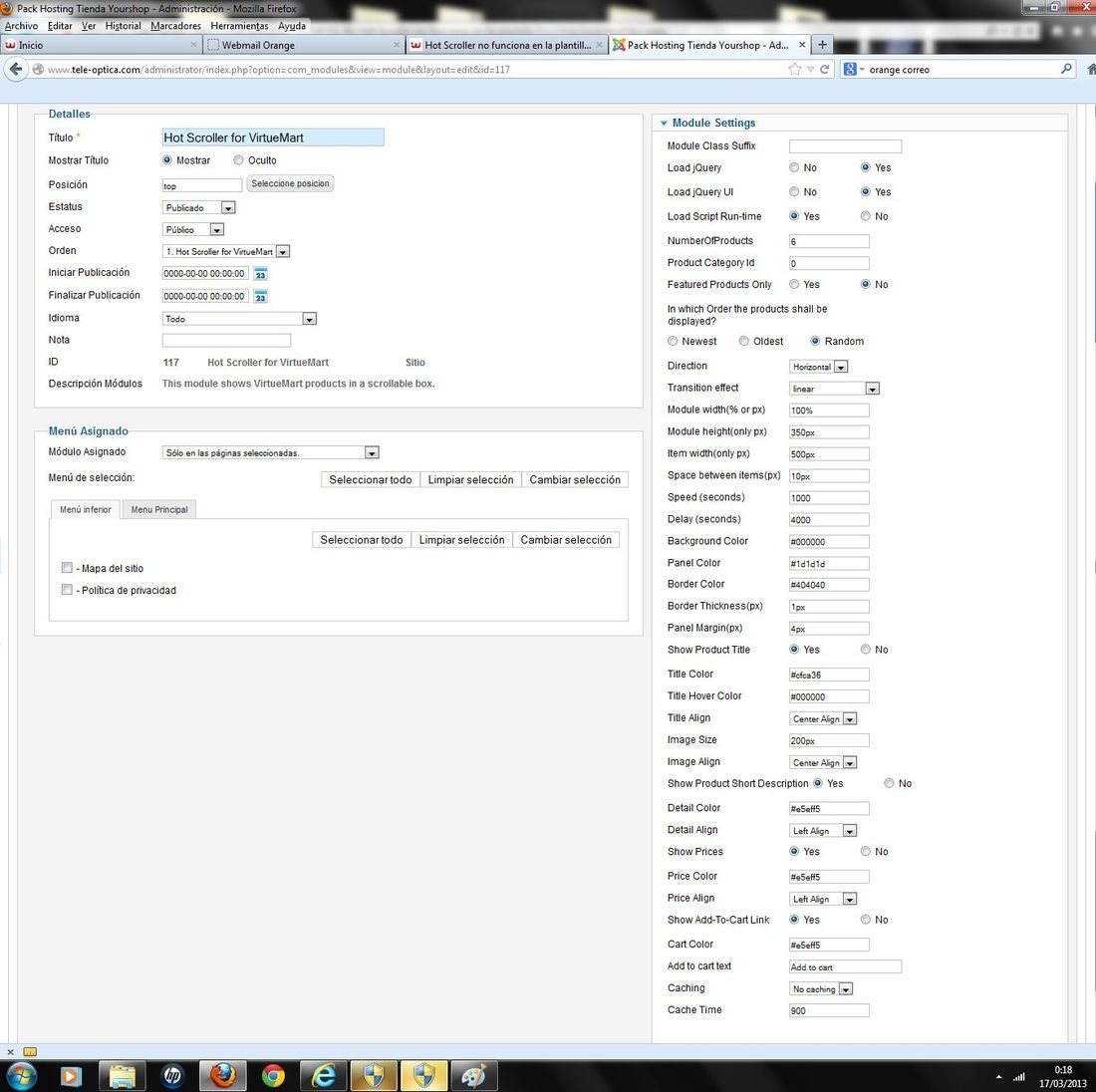Set Load jQuery UI to No

click(794, 191)
